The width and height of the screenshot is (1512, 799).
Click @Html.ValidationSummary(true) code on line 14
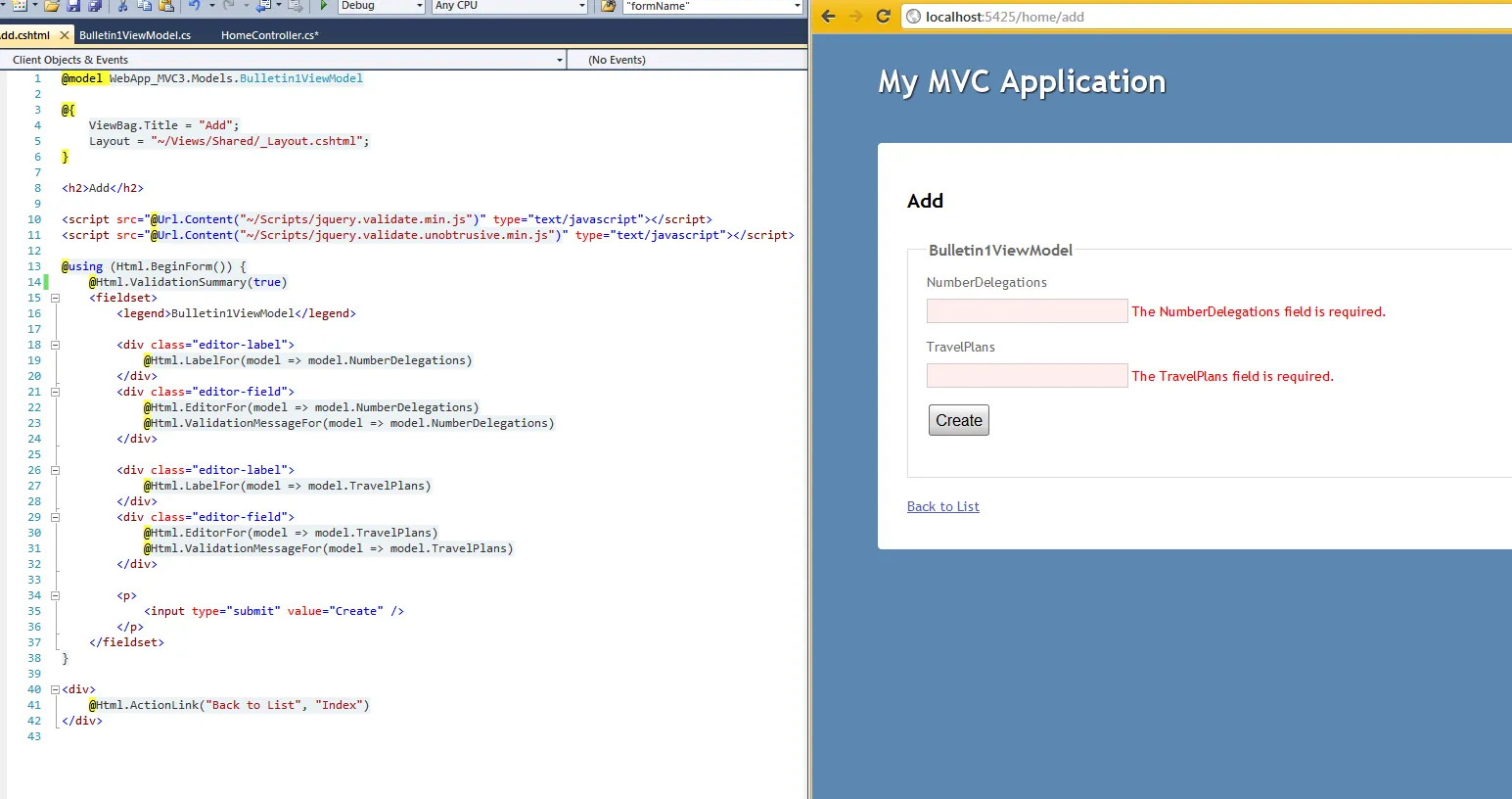(188, 282)
